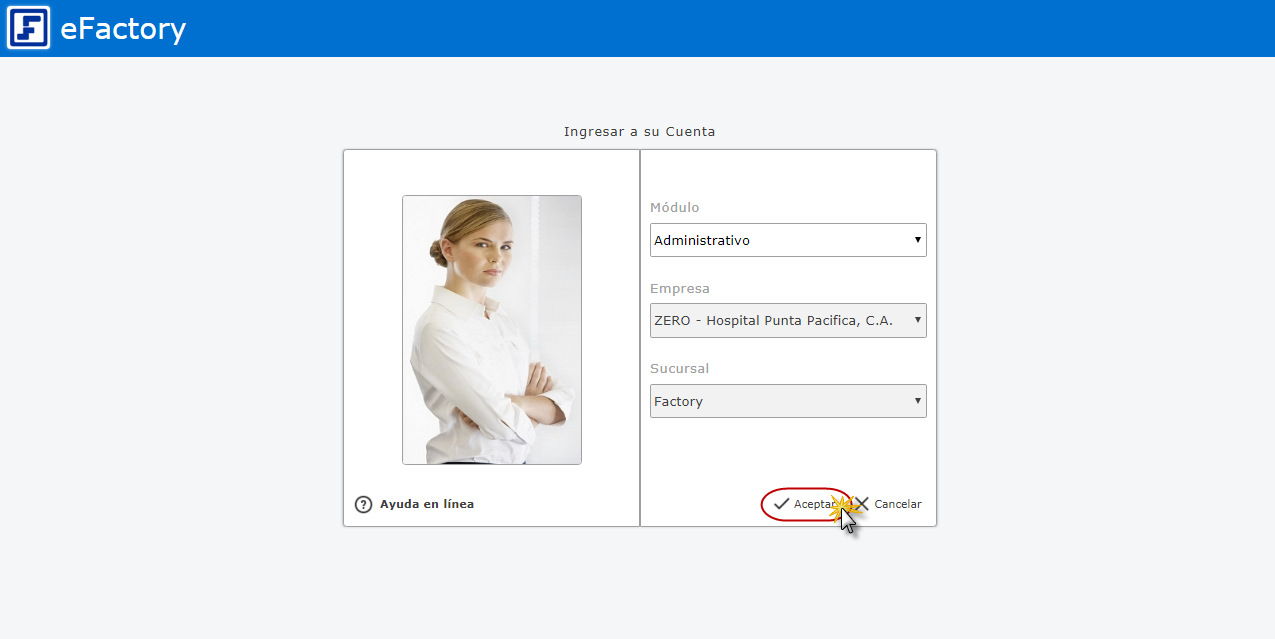Click the Módulo field label
Screen dimensions: 1275x639
click(x=675, y=208)
